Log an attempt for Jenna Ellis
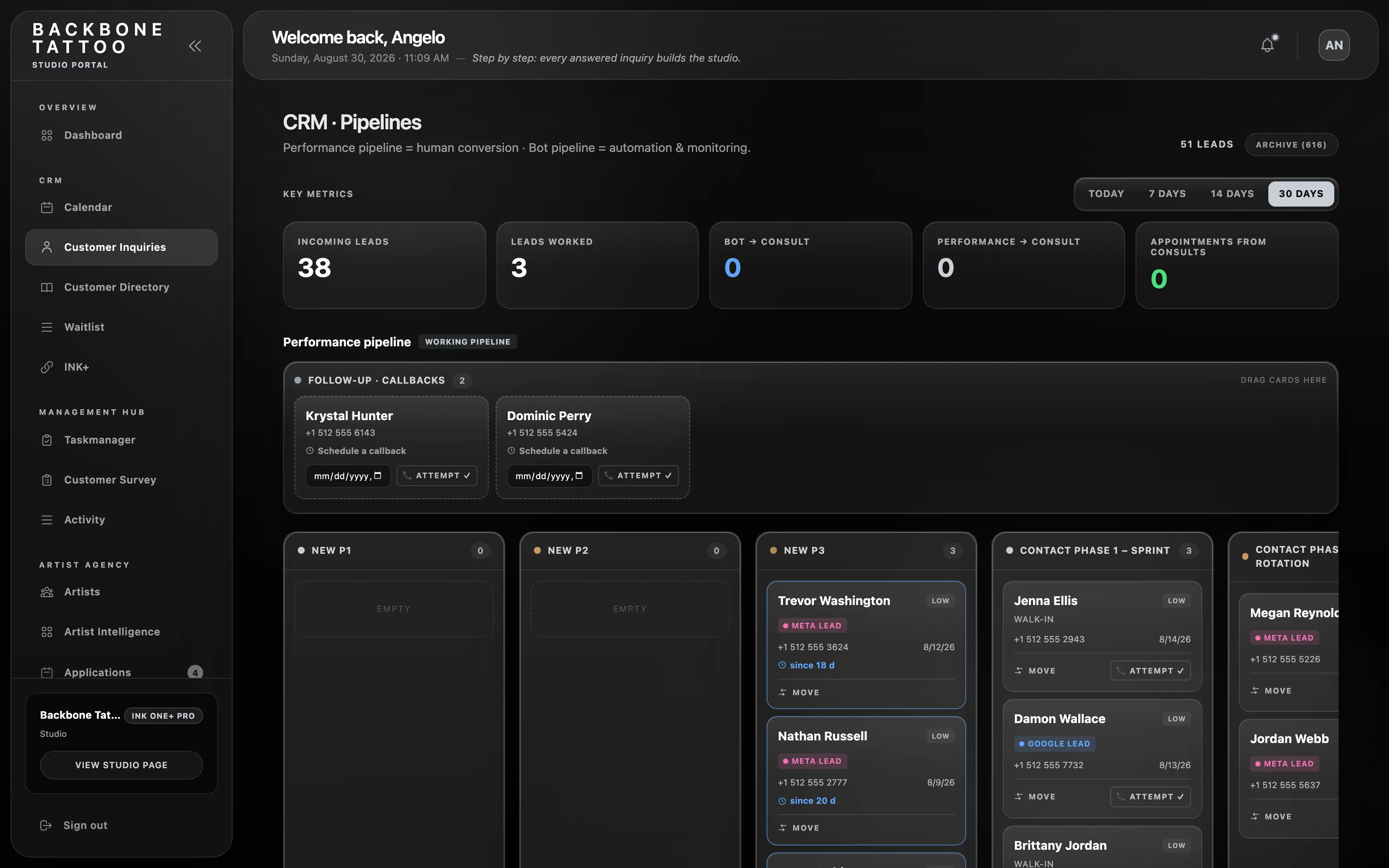The height and width of the screenshot is (868, 1389). tap(1150, 671)
